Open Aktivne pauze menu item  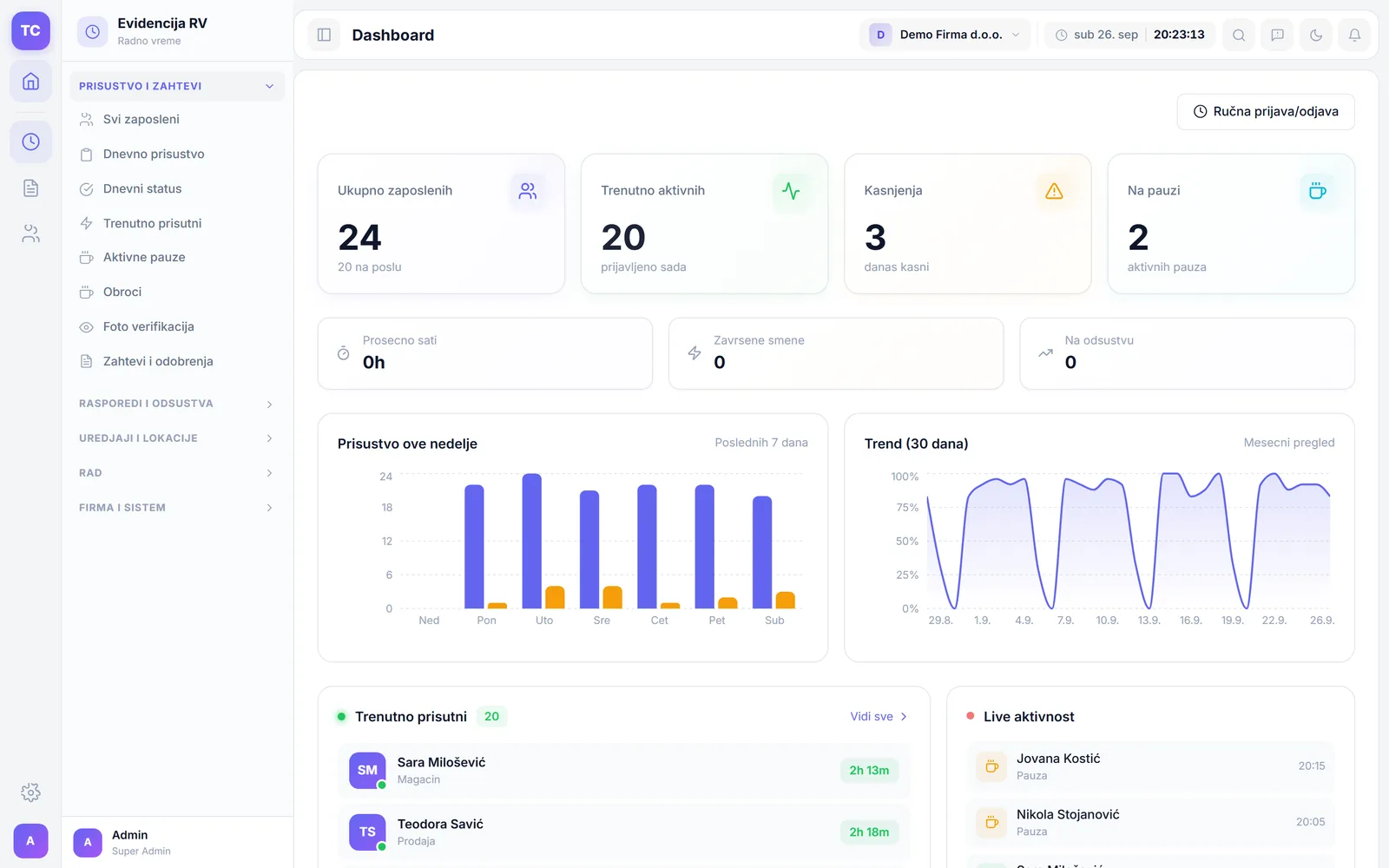(177, 257)
